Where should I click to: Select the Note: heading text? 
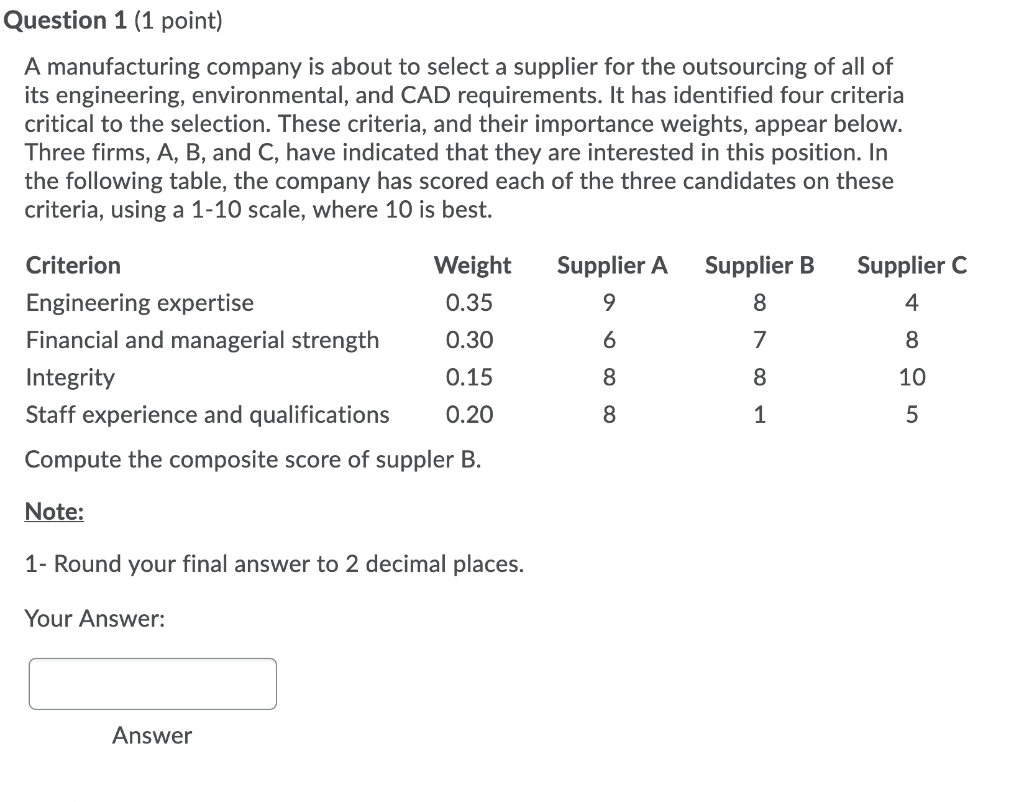[x=54, y=511]
